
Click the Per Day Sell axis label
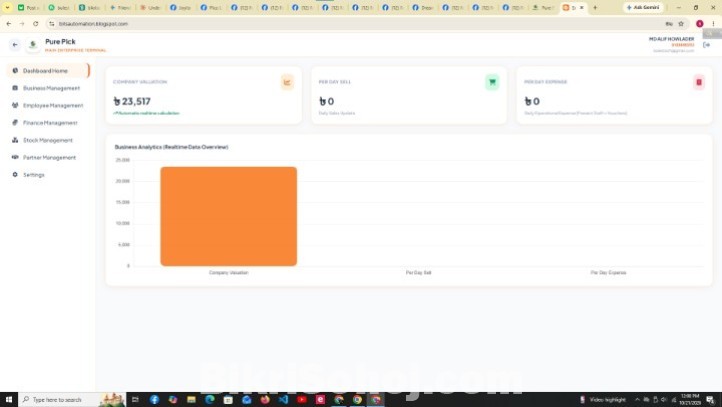(x=419, y=273)
